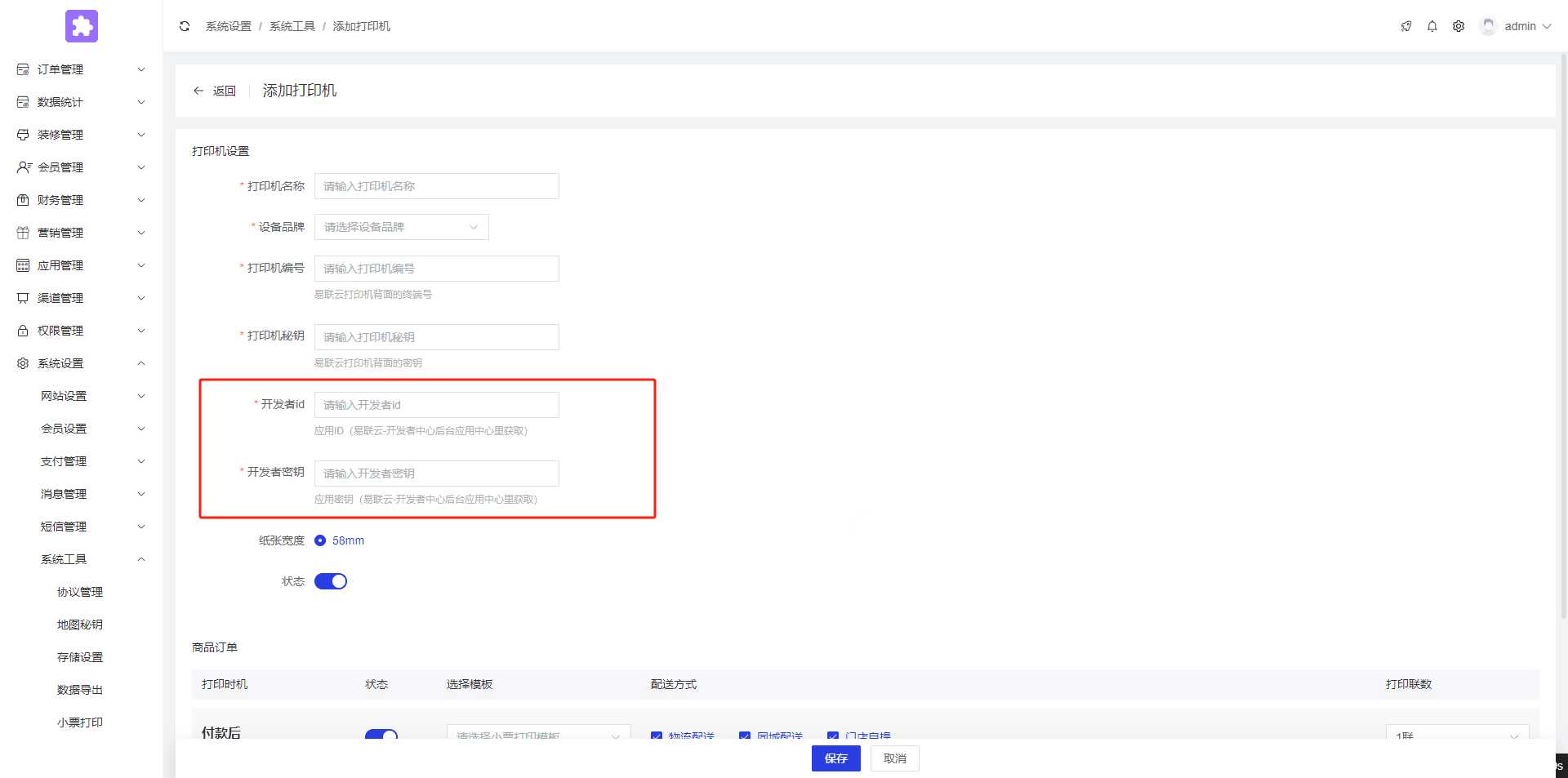Collapse the 系统工具 submenu

tap(141, 559)
